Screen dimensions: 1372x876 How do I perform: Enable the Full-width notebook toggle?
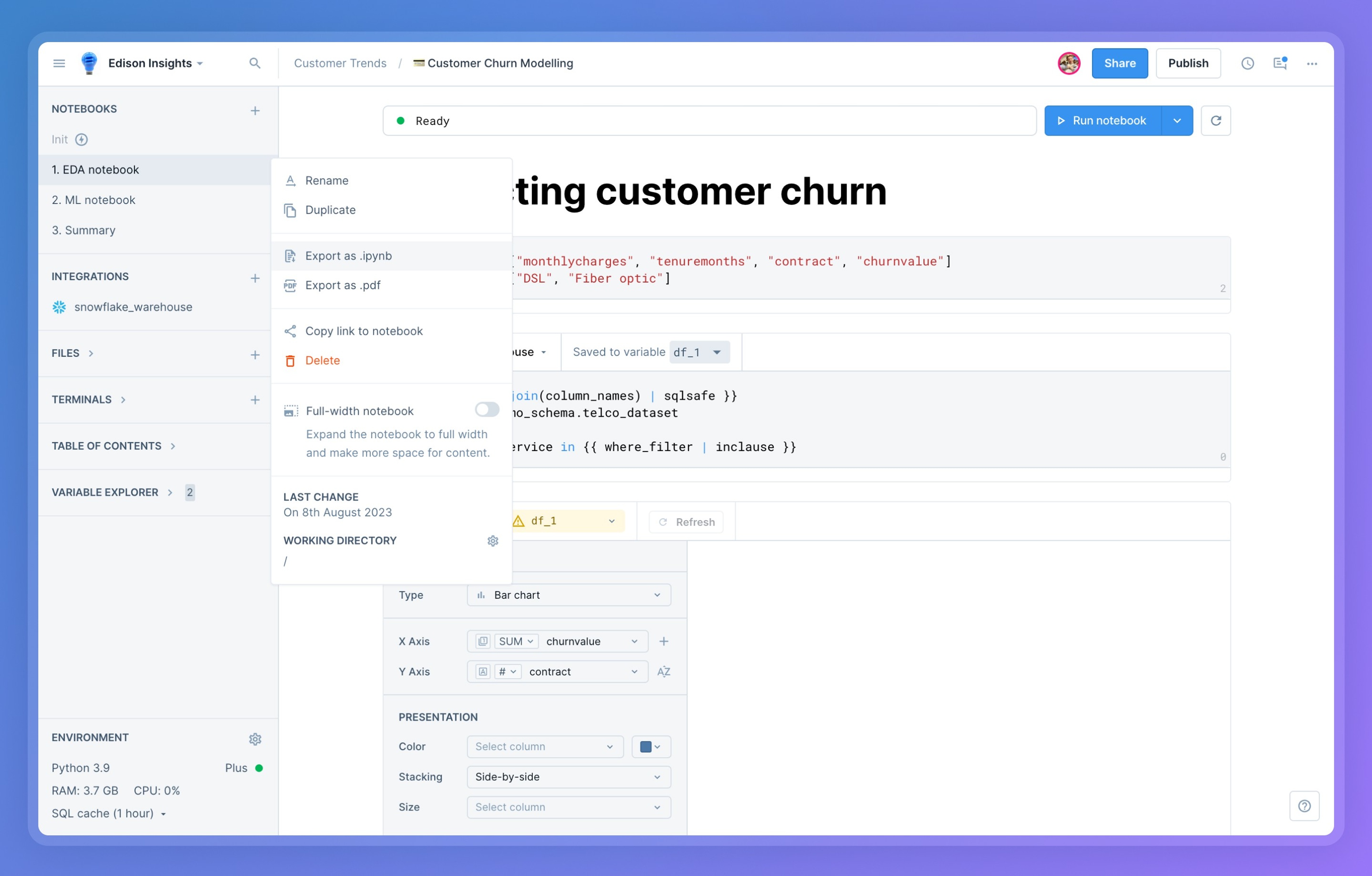coord(487,410)
